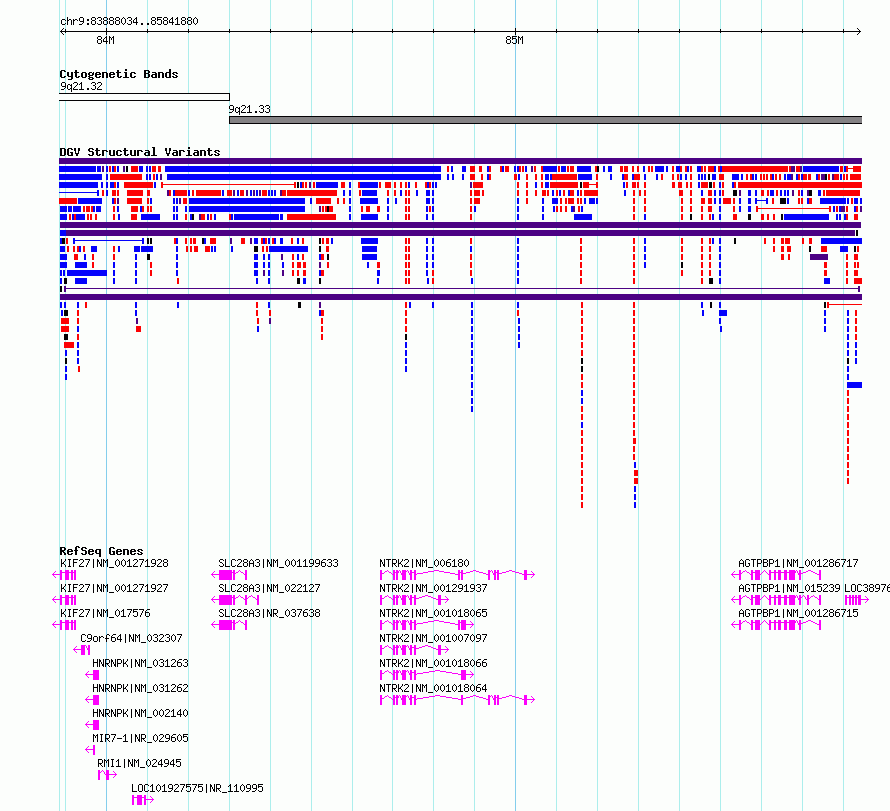Click the SLC28A3 NM_001199633 gene glyph

point(229,575)
